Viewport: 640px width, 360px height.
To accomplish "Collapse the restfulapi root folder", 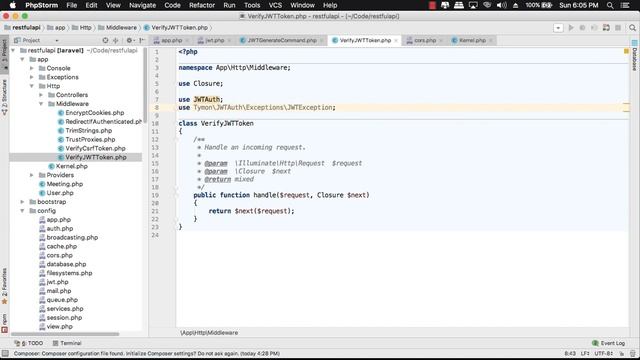I will (x=13, y=51).
